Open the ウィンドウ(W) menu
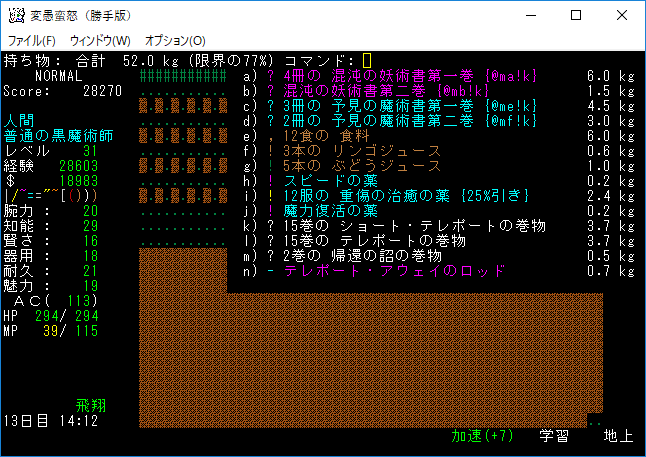Image resolution: width=646 pixels, height=457 pixels. pos(100,40)
